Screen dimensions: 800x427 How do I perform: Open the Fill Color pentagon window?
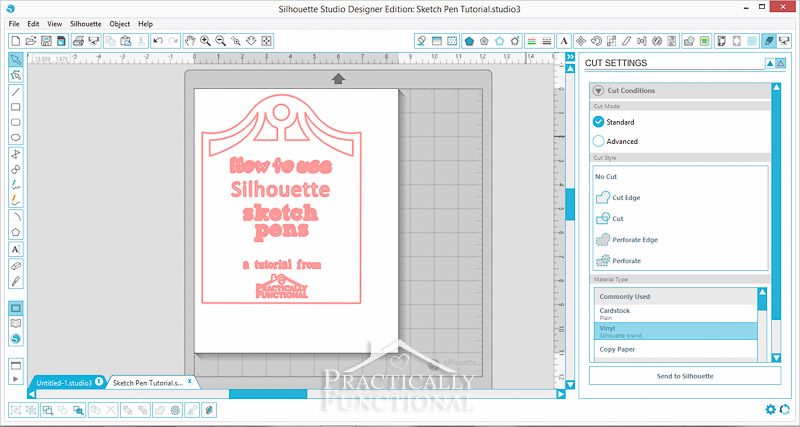(469, 41)
